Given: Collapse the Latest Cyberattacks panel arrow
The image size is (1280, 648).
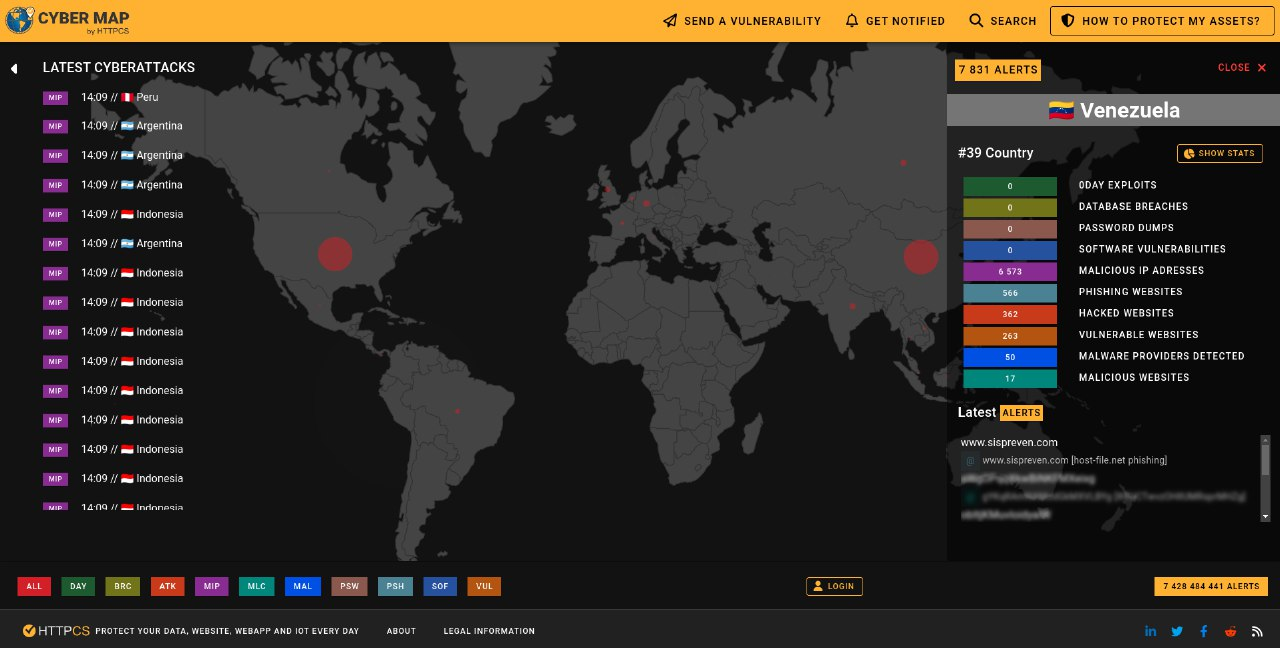Looking at the screenshot, I should click(14, 69).
